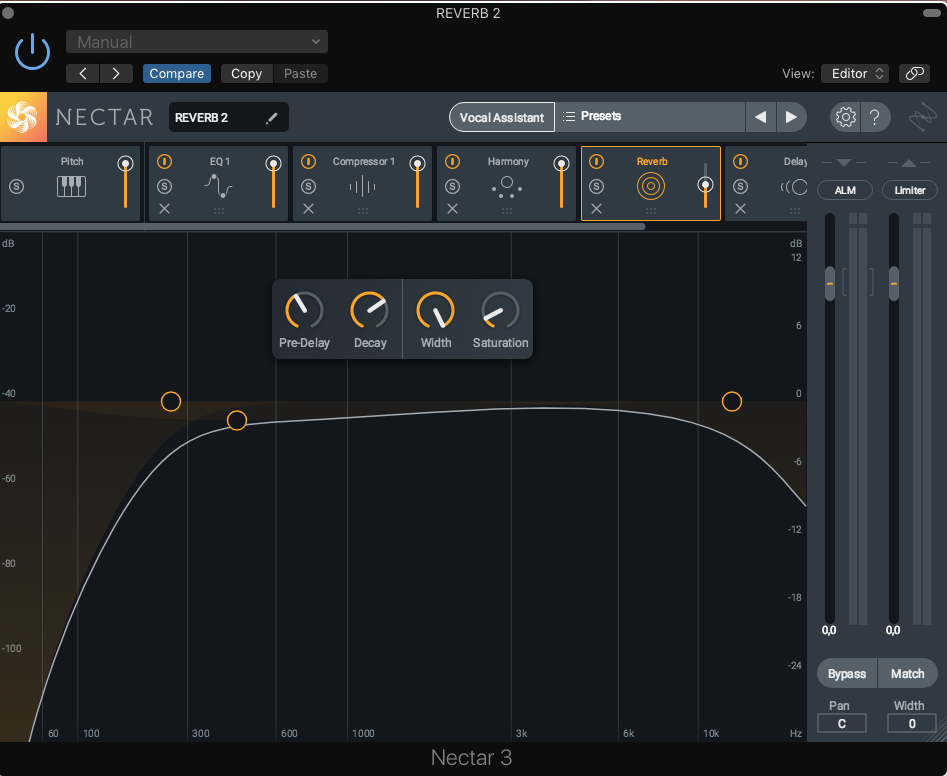This screenshot has width=947, height=776.
Task: Solo the Compressor 1 module
Action: (309, 187)
